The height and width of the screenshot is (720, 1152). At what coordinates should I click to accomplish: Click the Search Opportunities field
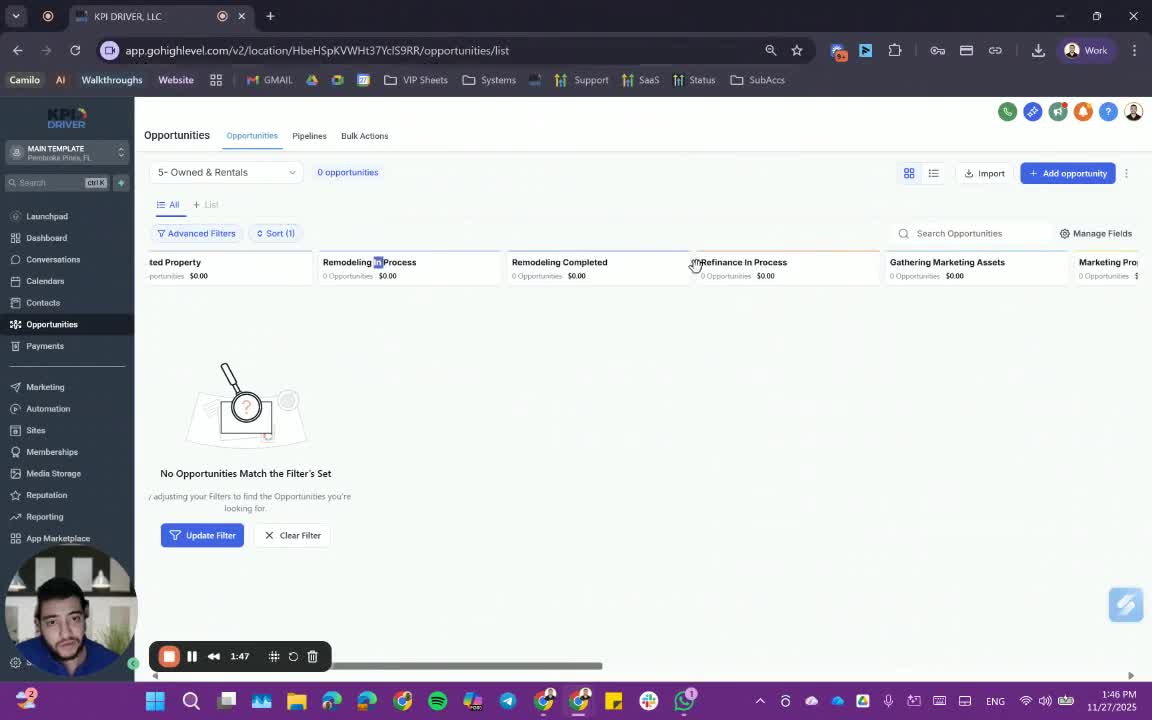971,234
